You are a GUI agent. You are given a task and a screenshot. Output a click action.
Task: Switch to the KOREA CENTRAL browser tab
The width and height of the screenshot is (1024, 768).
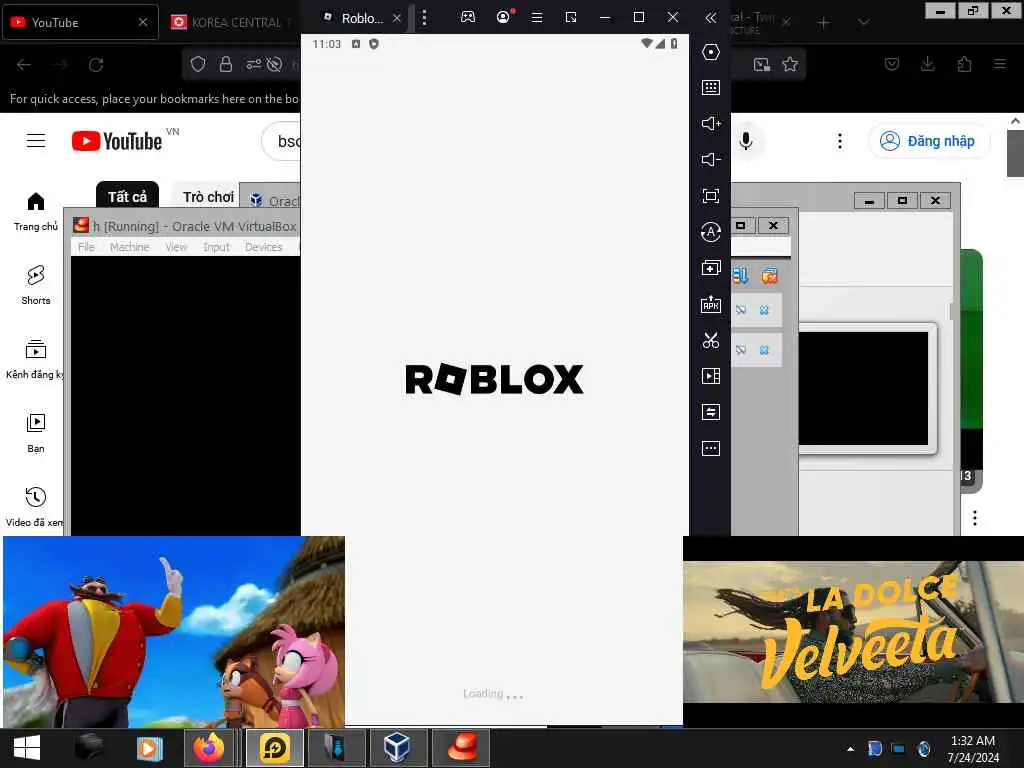[232, 22]
